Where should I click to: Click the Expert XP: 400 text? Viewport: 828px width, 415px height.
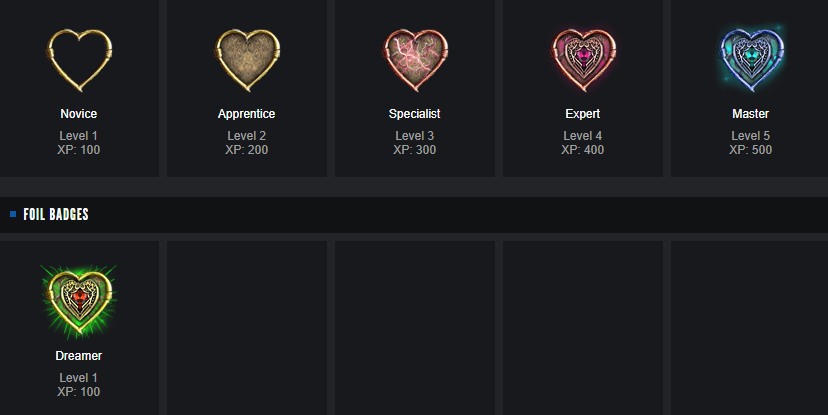[x=583, y=150]
